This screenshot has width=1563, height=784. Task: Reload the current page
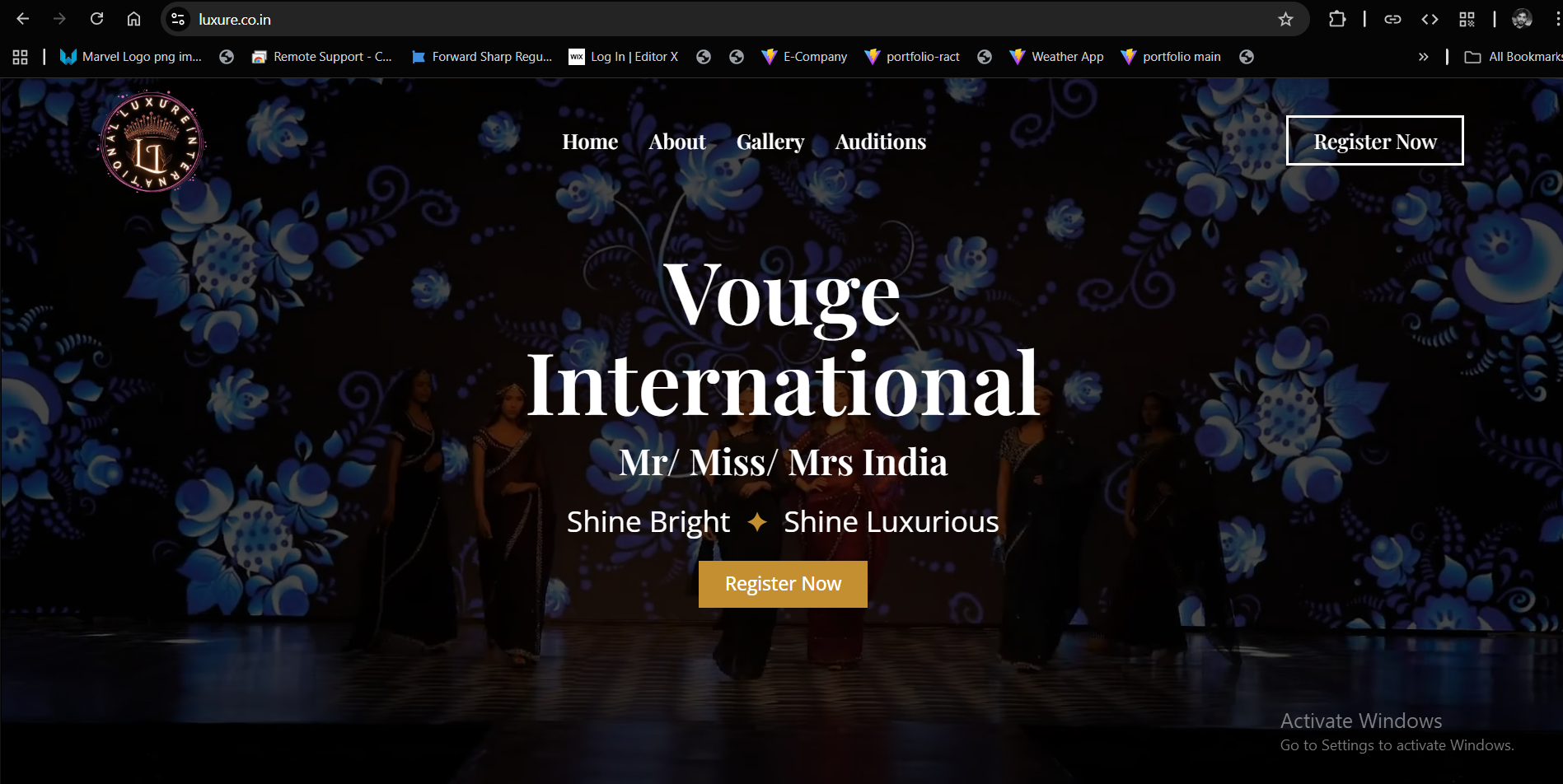click(96, 19)
